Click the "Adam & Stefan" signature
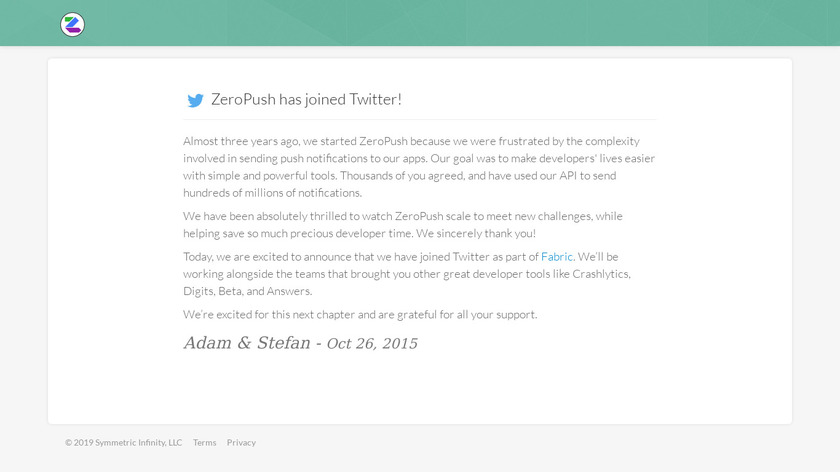The height and width of the screenshot is (472, 840). (246, 343)
